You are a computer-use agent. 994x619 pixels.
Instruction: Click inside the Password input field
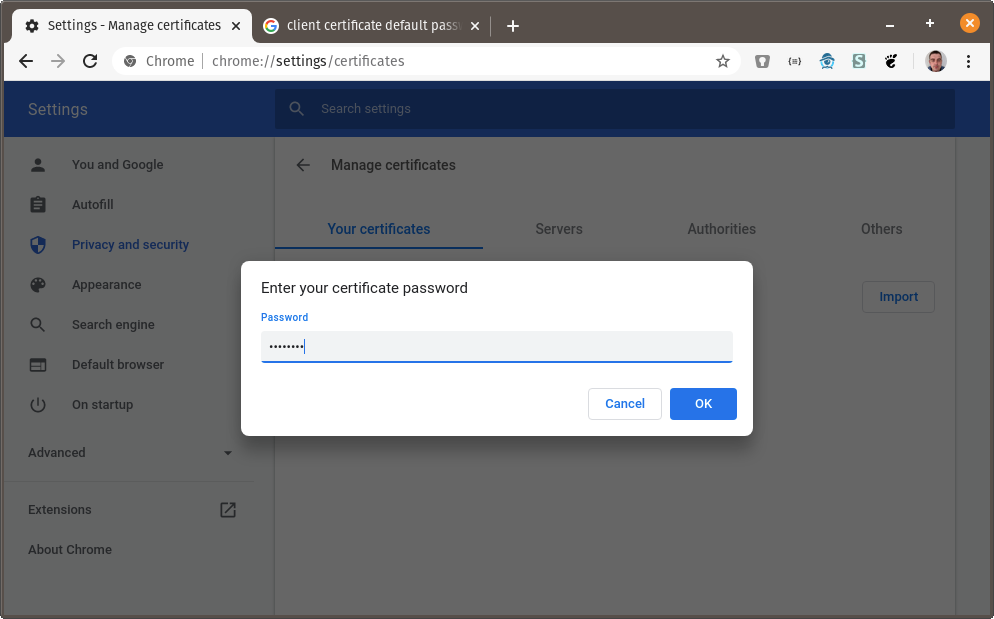496,345
